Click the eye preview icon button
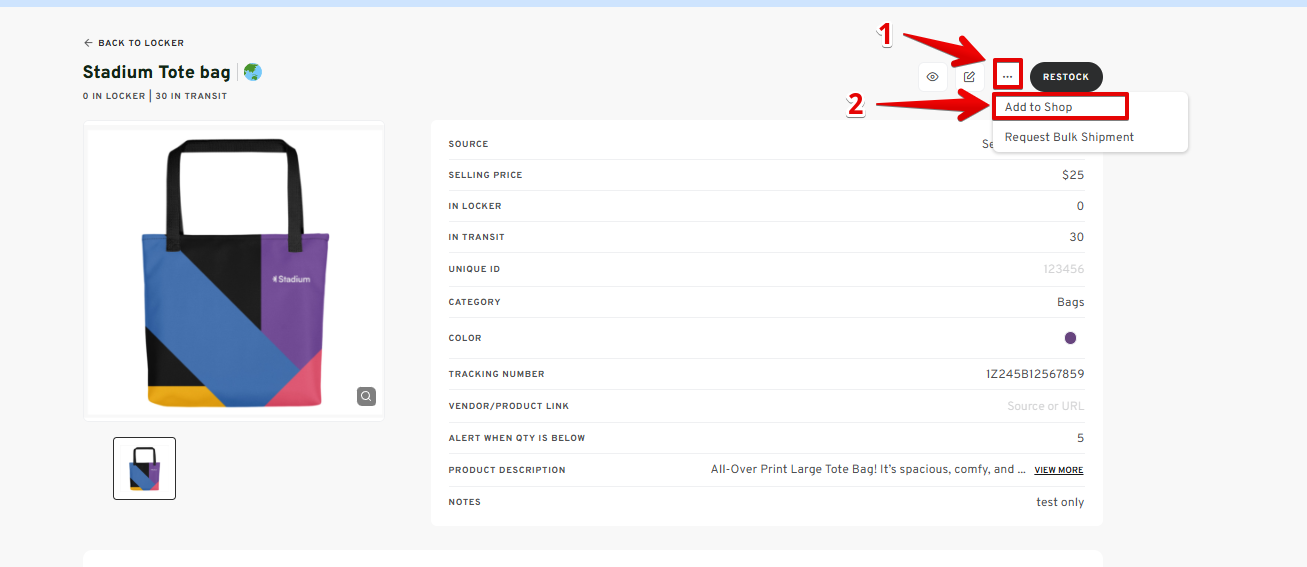Viewport: 1307px width, 567px height. click(x=933, y=77)
